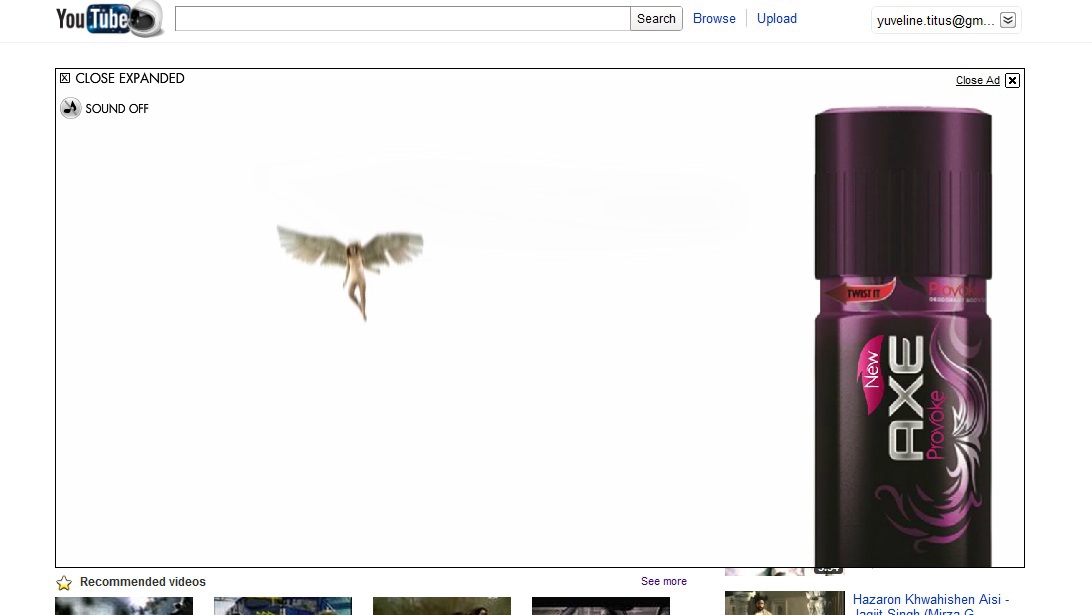Click the Close Expanded box icon

click(x=65, y=78)
